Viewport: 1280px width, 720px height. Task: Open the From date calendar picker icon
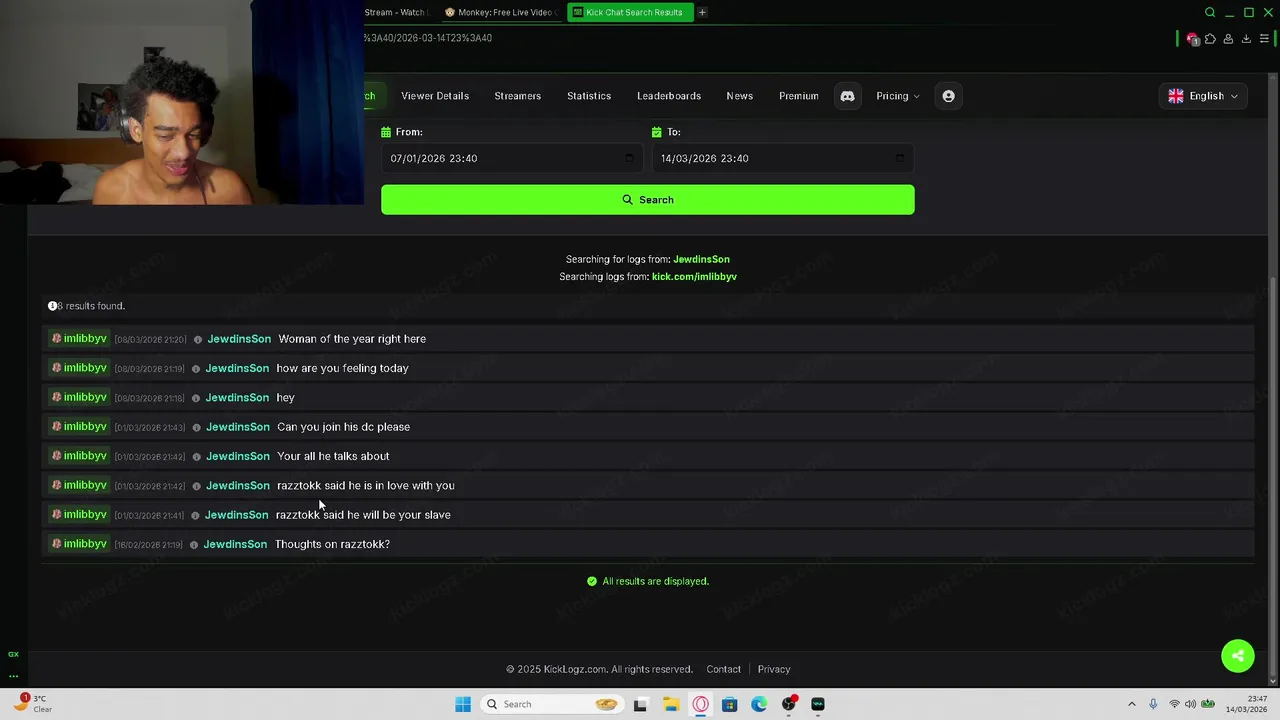[x=629, y=158]
